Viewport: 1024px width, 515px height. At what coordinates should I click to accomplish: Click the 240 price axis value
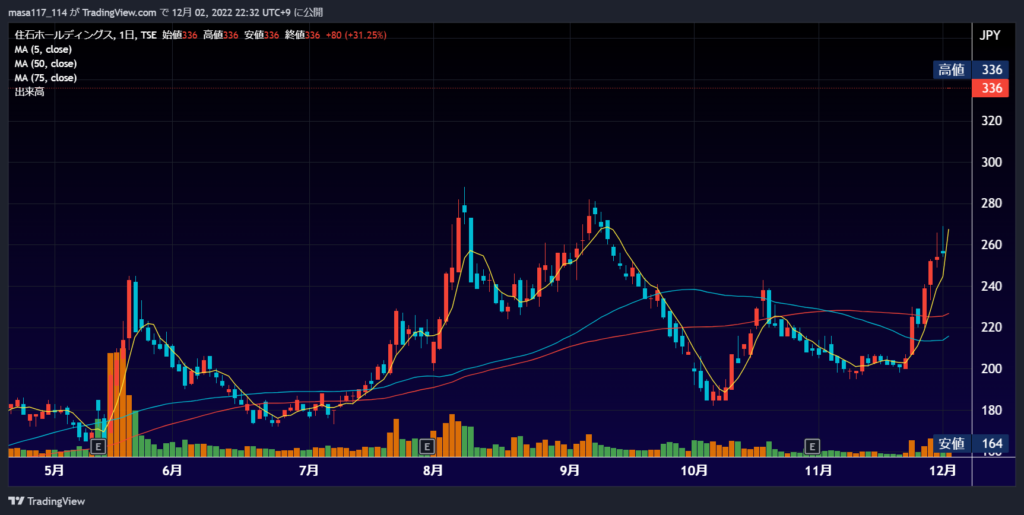coord(991,286)
